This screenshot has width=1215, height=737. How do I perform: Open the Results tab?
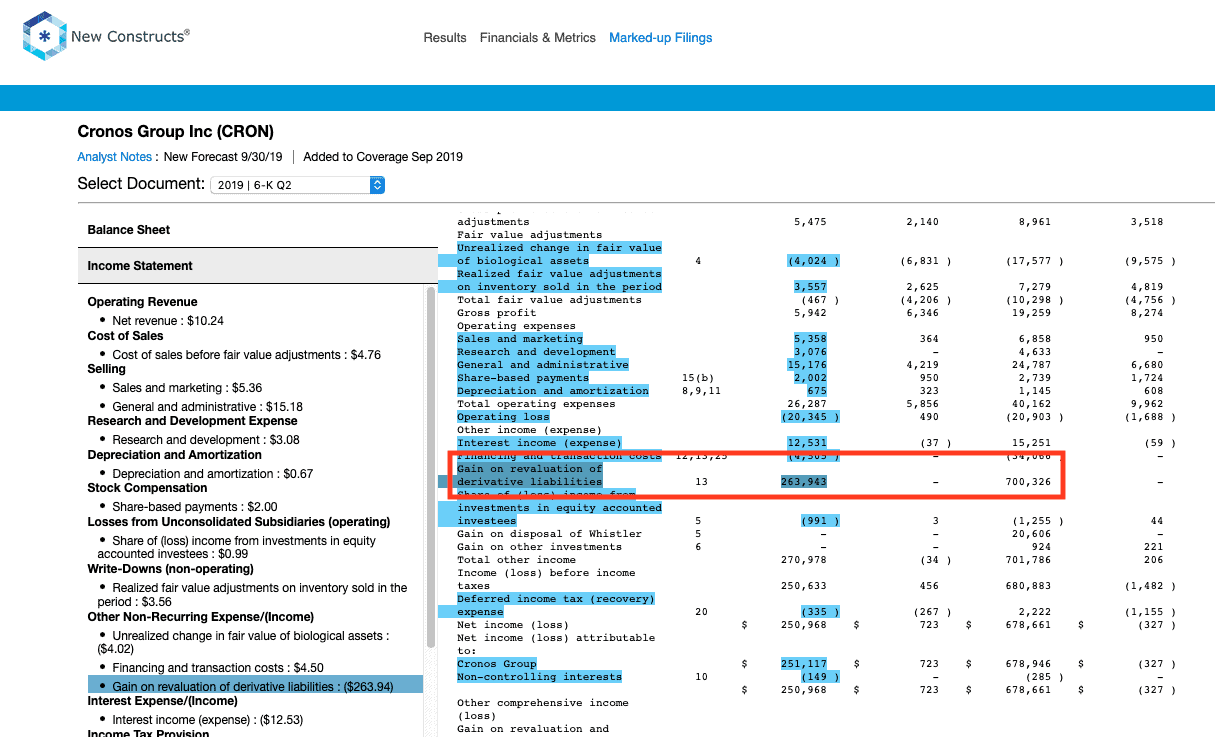[x=445, y=38]
